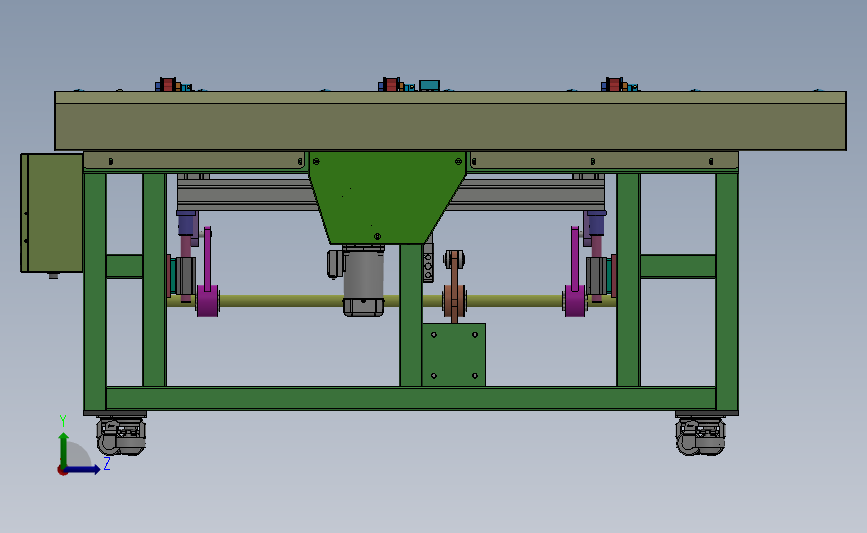The image size is (867, 533).
Task: Click the green Y axis arrow of triad
Action: tap(64, 451)
